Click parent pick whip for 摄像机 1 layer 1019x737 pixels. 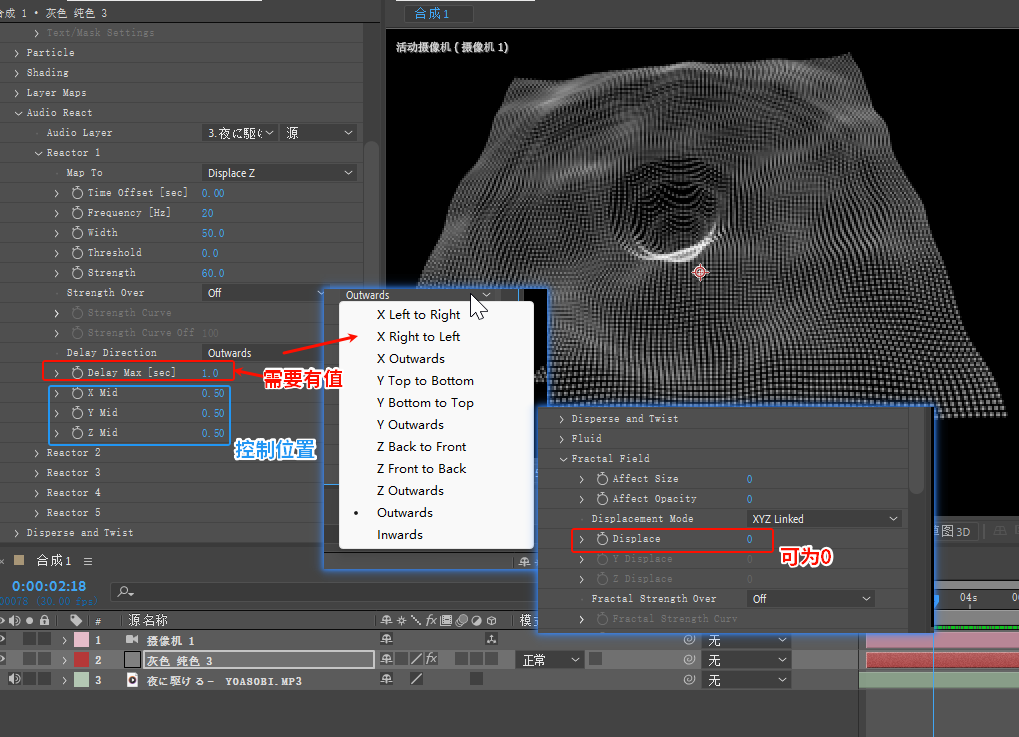tap(690, 640)
